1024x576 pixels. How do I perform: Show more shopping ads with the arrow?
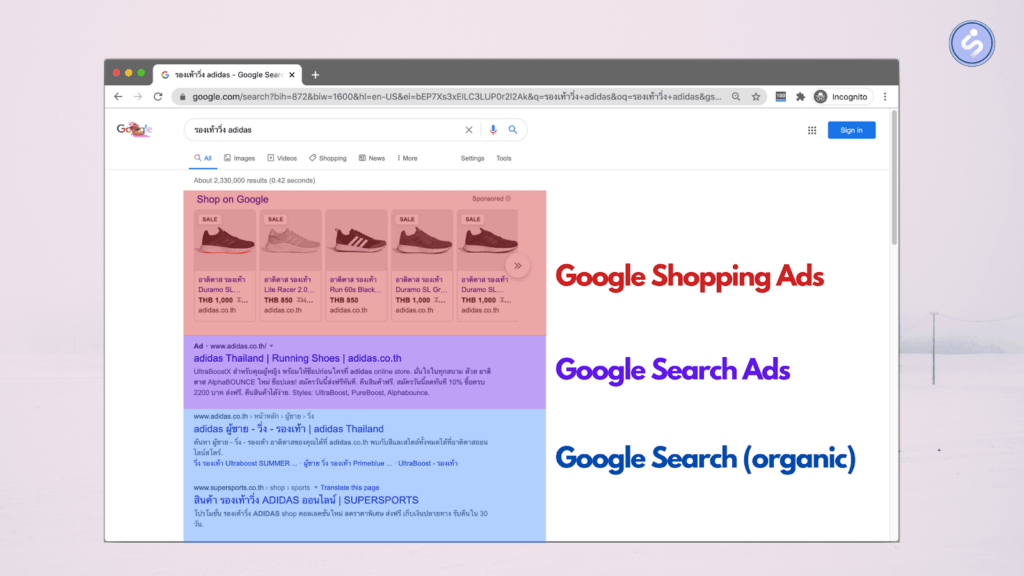(x=517, y=266)
